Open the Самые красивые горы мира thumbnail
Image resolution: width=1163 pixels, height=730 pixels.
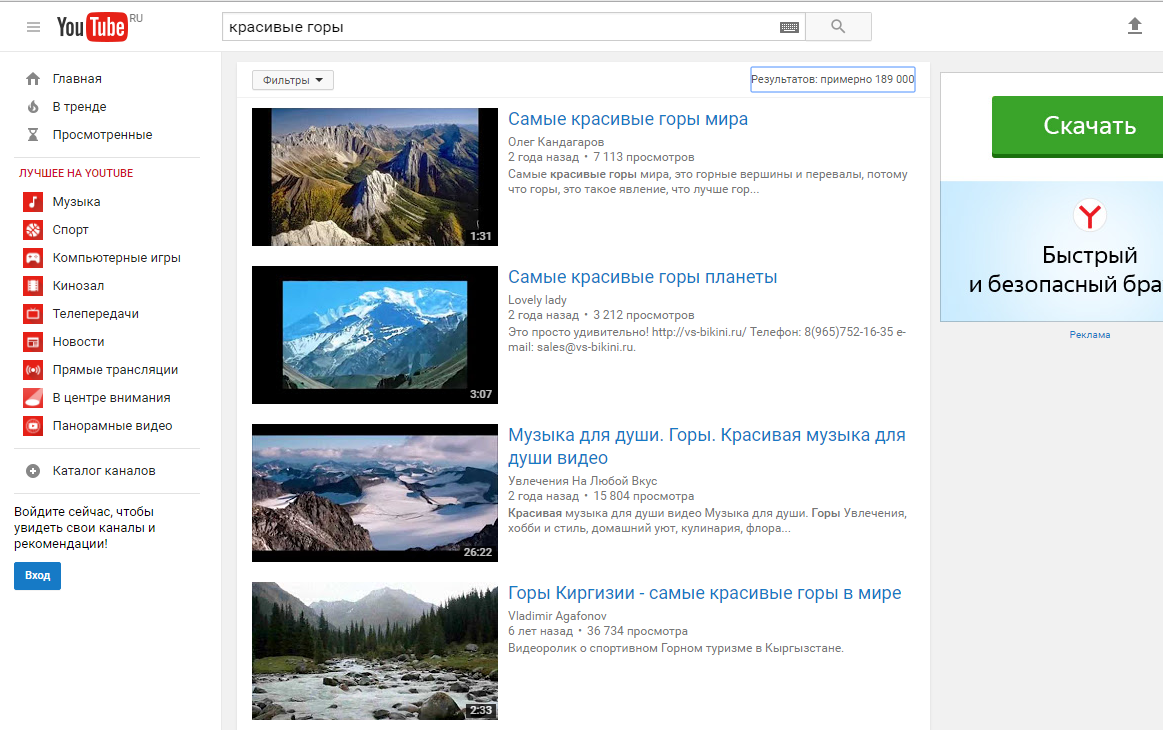374,177
